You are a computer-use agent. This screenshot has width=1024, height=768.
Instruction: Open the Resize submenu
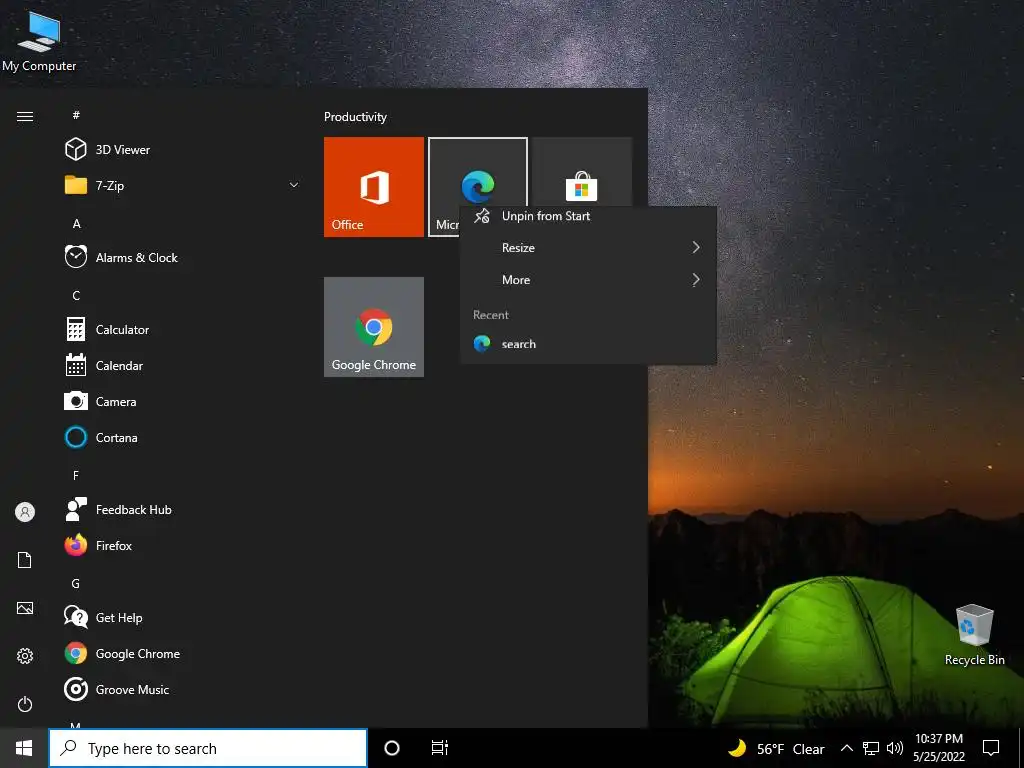click(x=588, y=248)
